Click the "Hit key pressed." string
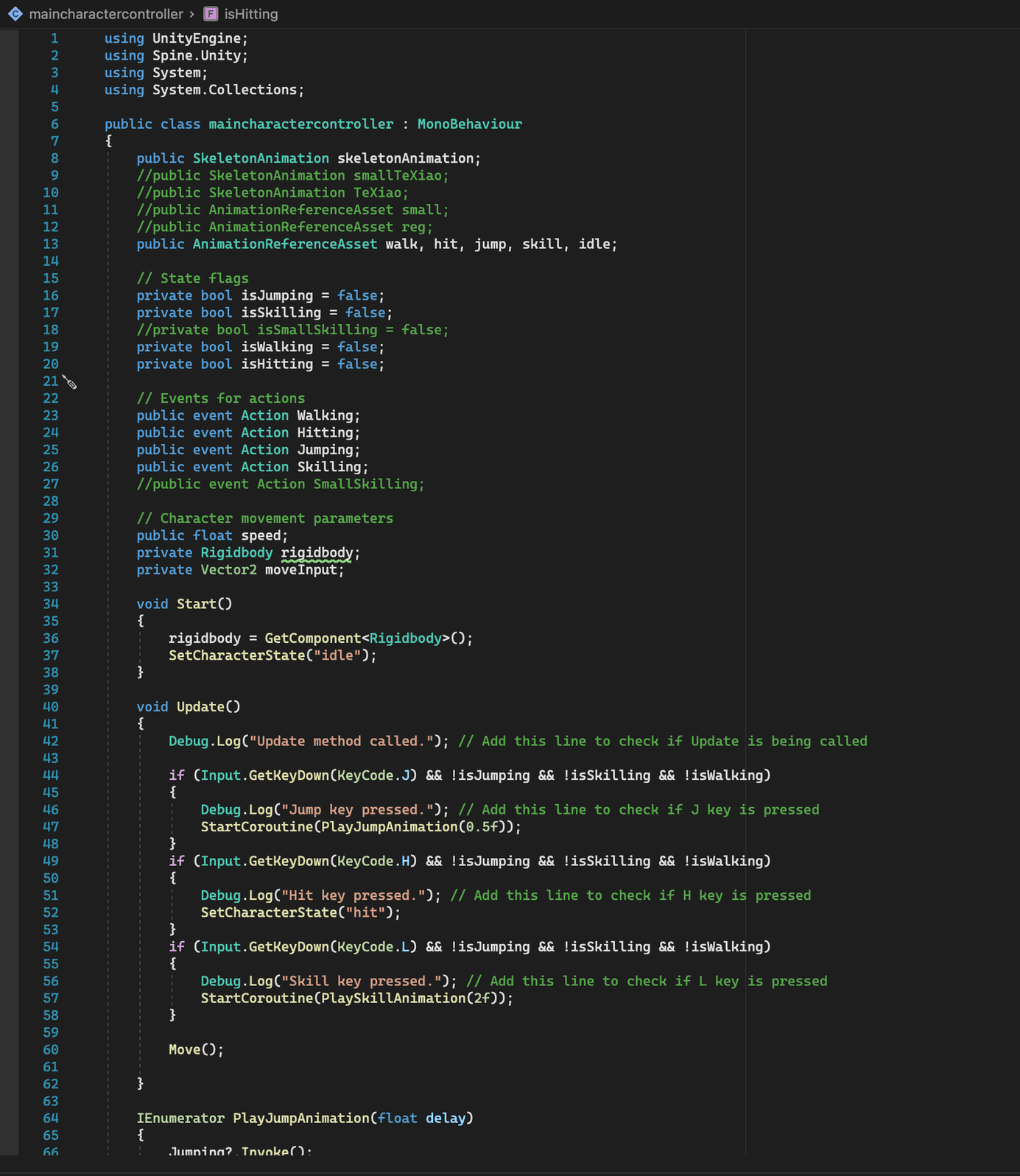This screenshot has height=1176, width=1020. click(354, 895)
